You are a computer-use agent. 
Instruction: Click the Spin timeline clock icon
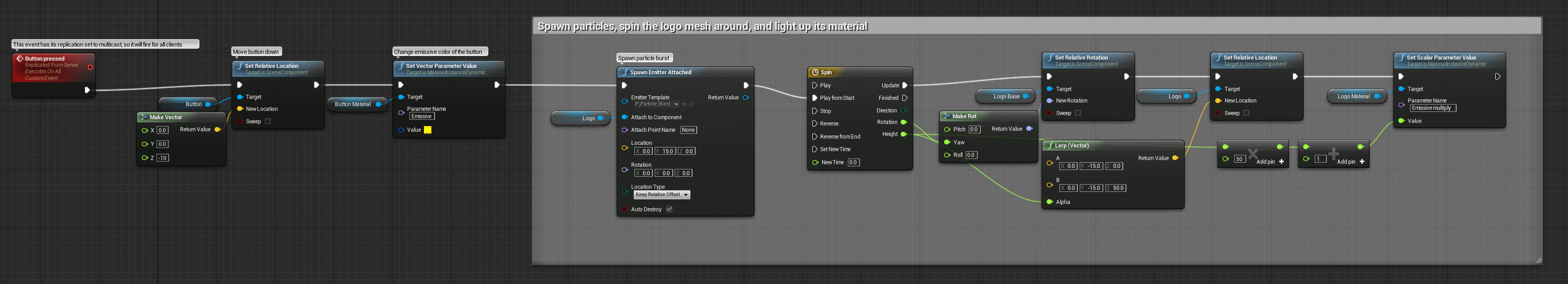[x=814, y=72]
